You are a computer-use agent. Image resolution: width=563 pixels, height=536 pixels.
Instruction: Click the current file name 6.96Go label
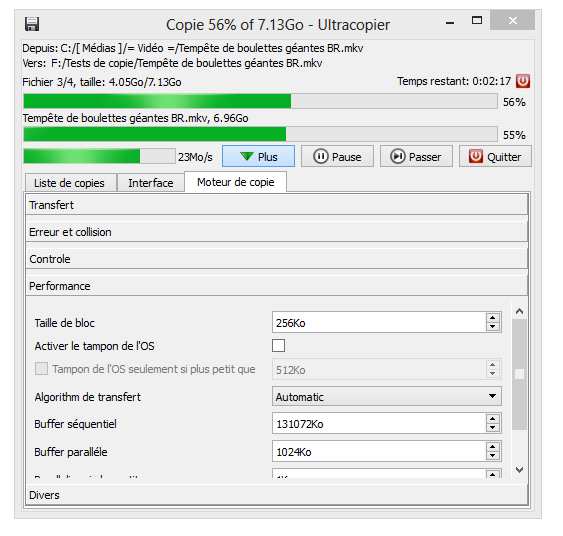pos(135,118)
